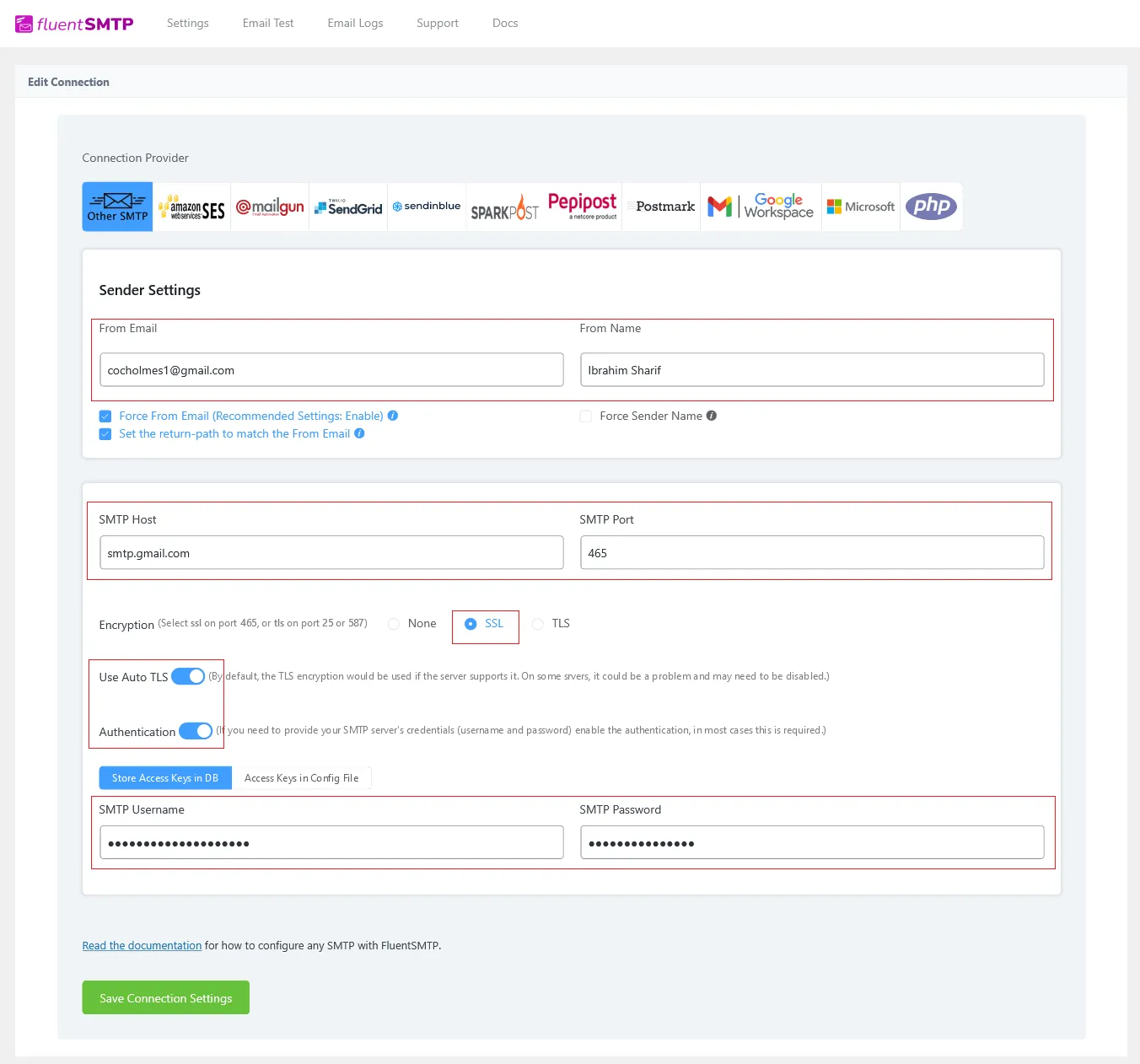The image size is (1140, 1064).
Task: Select Other SMTP provider
Action: click(x=117, y=207)
